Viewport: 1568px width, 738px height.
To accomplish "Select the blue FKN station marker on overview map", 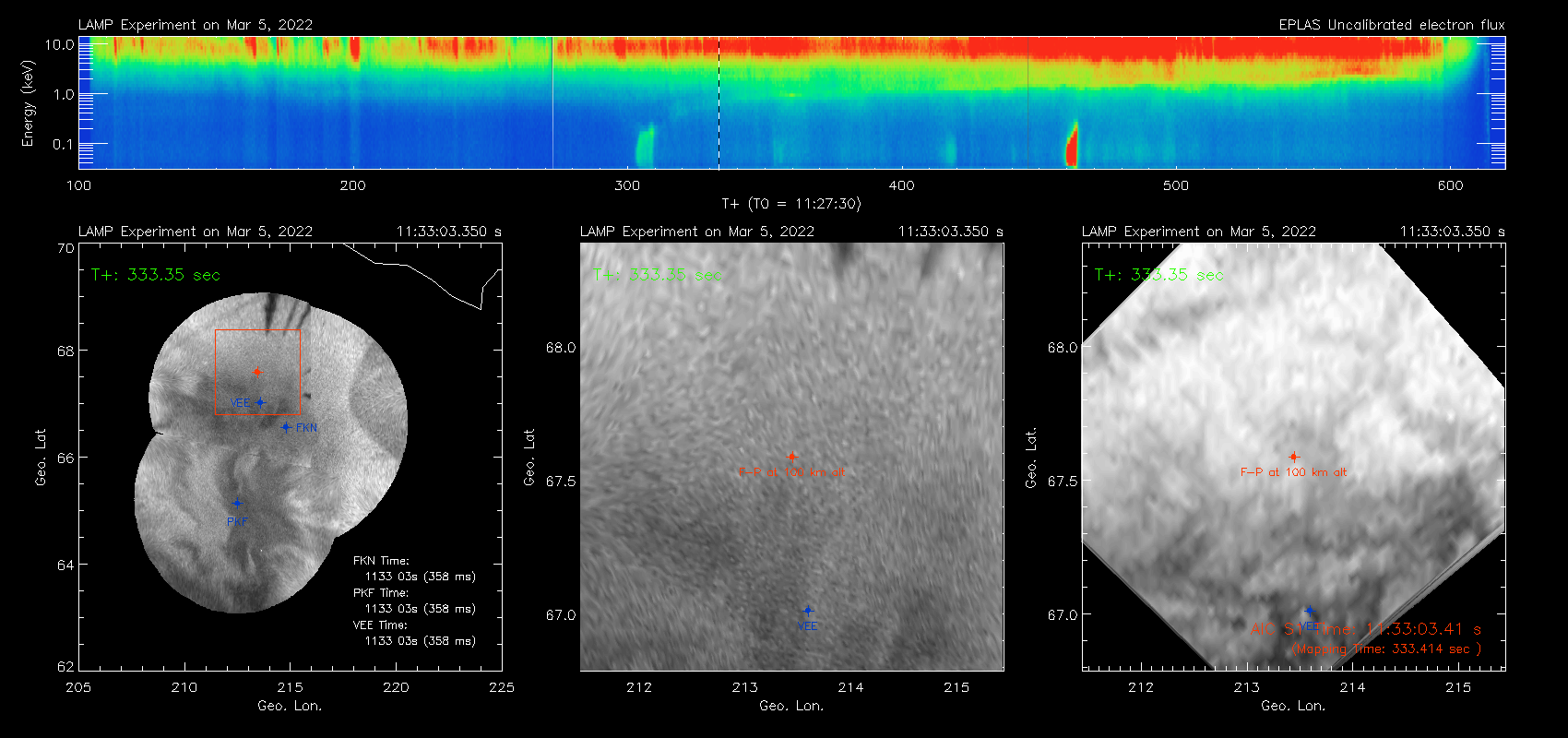I will (x=286, y=427).
